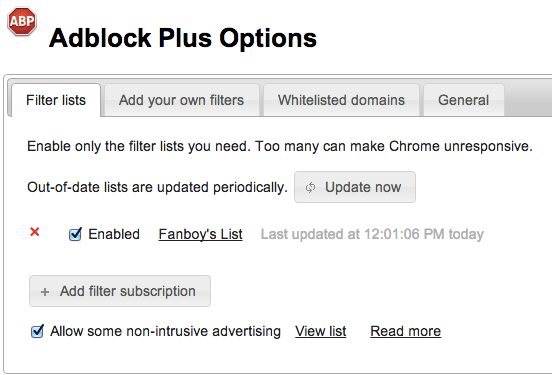Click the Adblock Plus Options heading
The height and width of the screenshot is (375, 552).
pos(183,38)
